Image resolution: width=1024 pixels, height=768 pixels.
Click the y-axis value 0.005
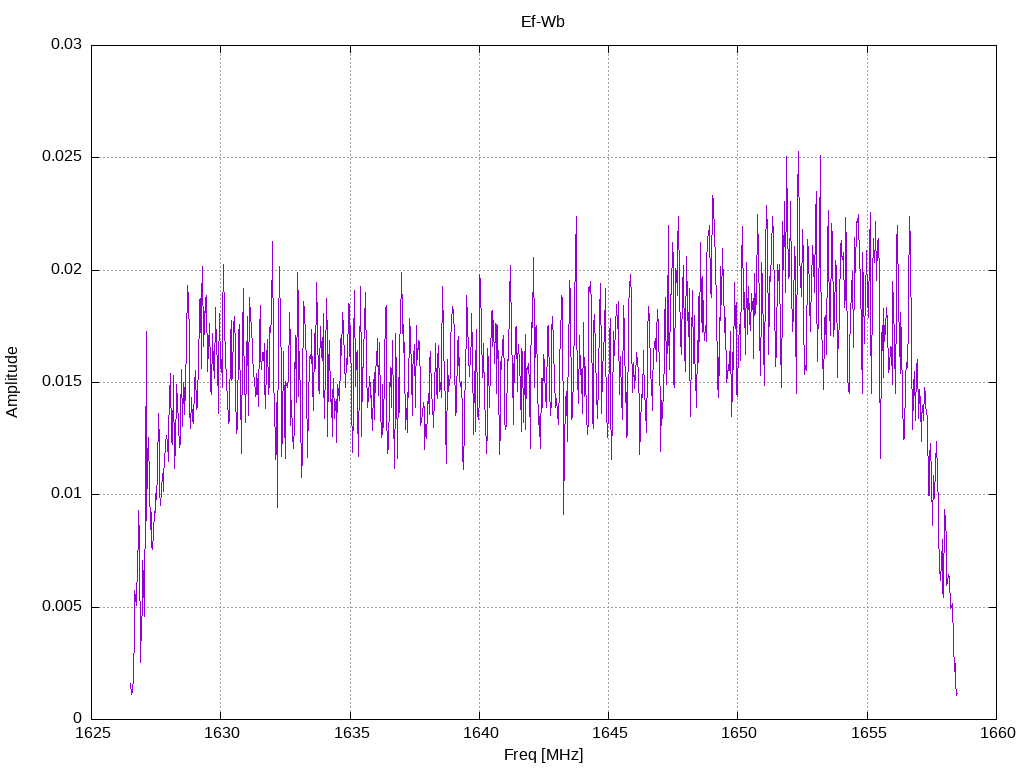pos(62,607)
